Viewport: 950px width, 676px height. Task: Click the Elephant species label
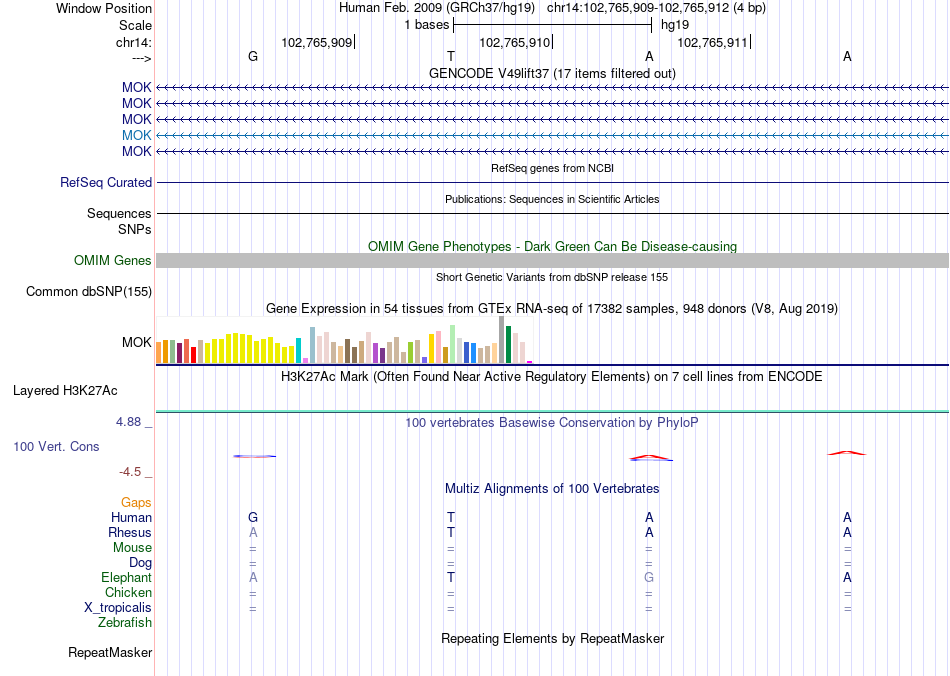[126, 577]
